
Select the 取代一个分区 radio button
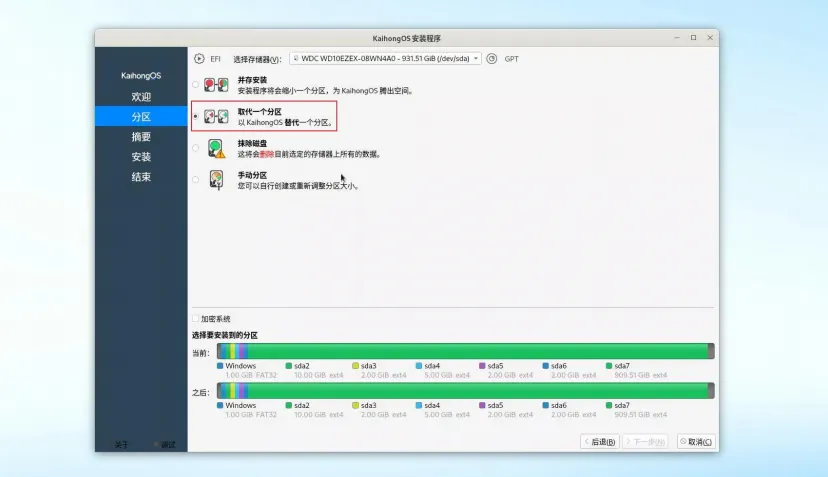click(196, 116)
